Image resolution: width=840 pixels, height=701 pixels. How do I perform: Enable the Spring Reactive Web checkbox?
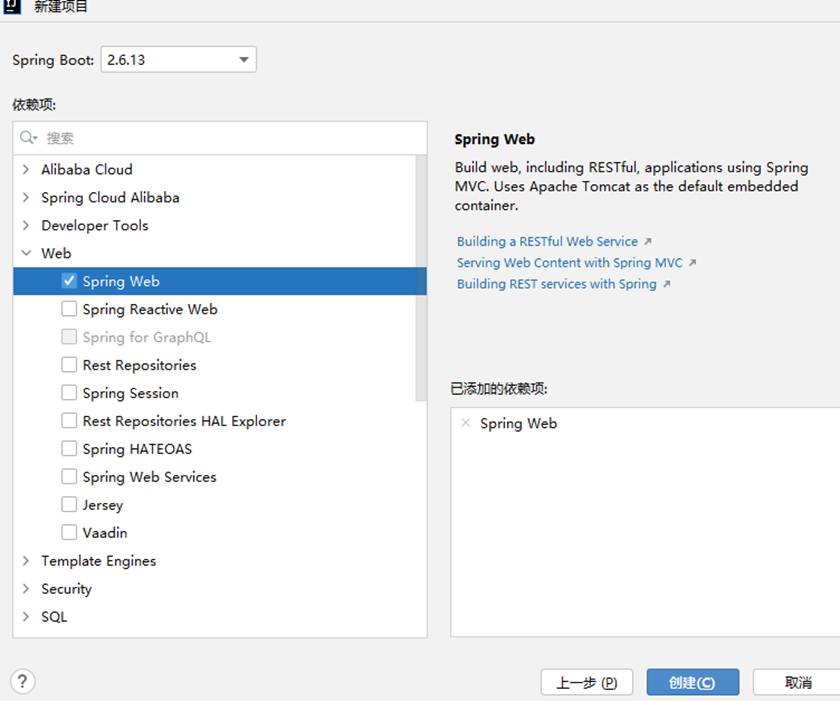point(69,308)
